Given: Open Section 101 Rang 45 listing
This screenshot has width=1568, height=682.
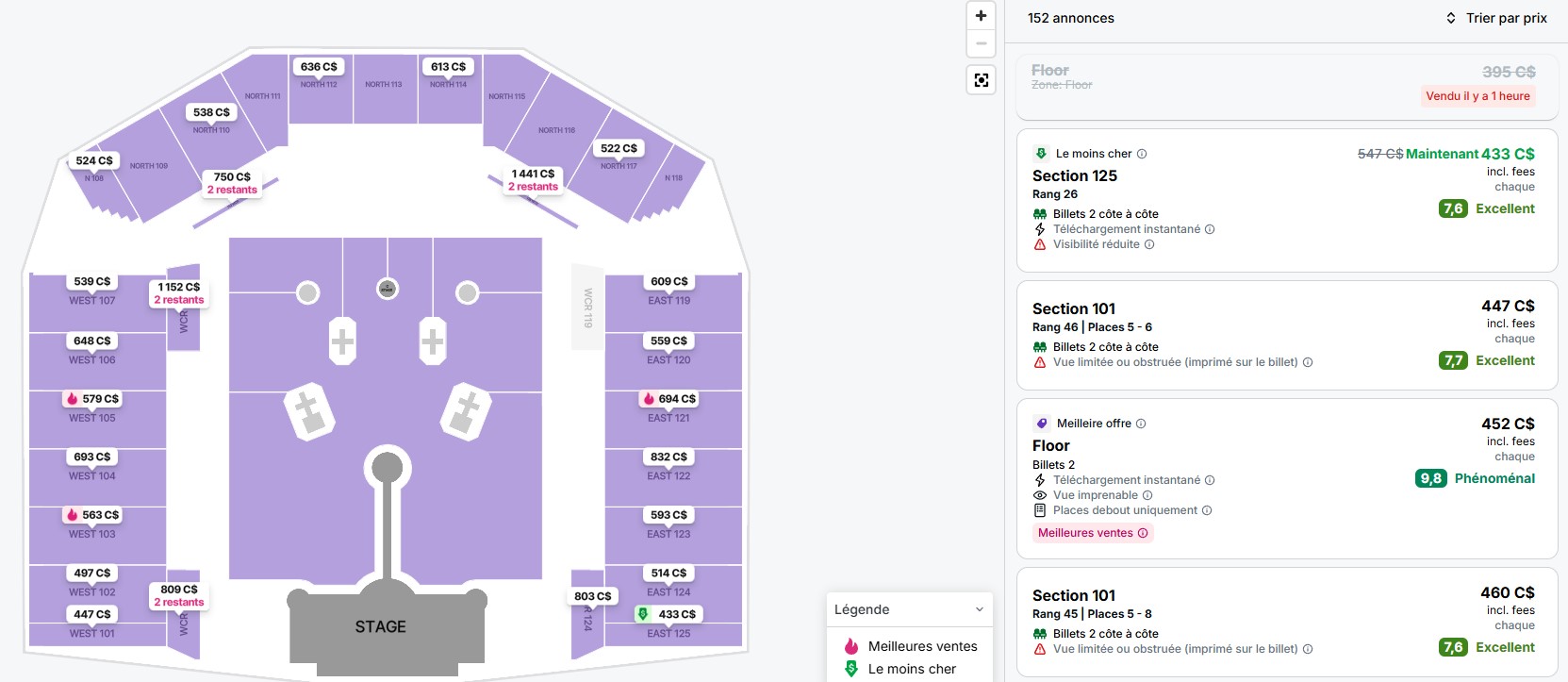Looking at the screenshot, I should pyautogui.click(x=1287, y=624).
